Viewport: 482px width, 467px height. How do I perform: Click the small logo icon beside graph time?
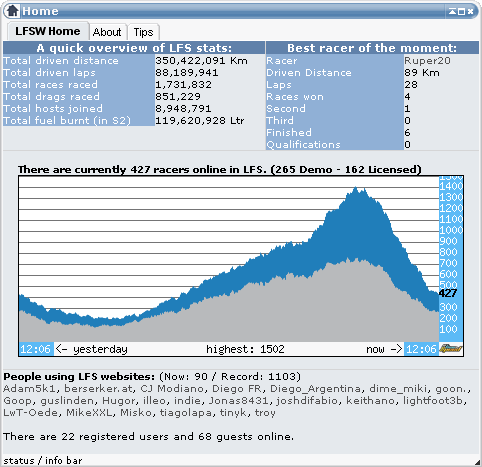pyautogui.click(x=451, y=349)
